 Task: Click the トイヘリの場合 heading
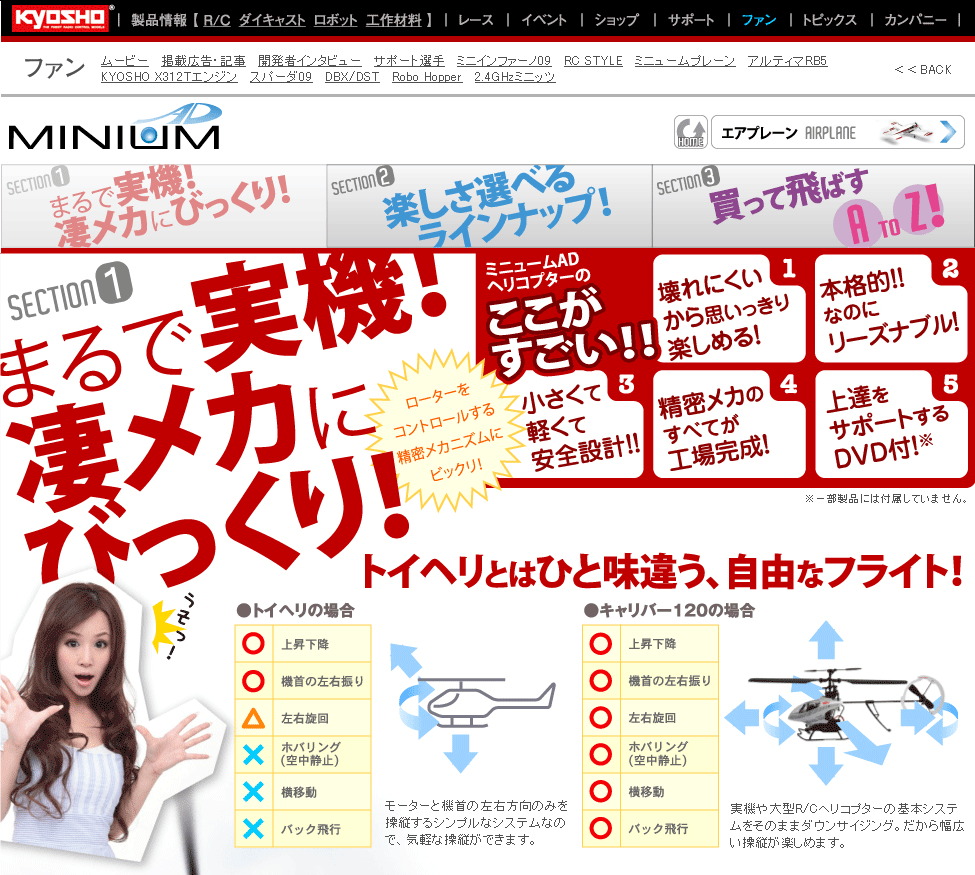[295, 611]
